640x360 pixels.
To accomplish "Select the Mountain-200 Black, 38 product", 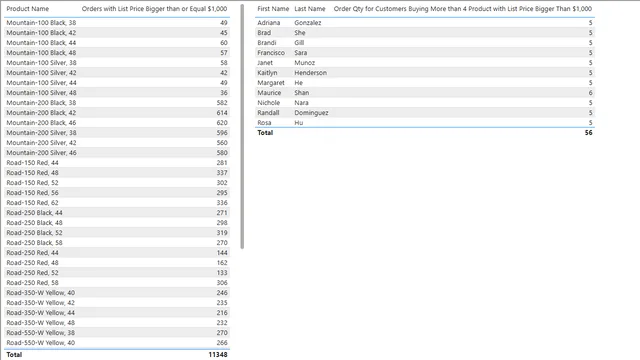I will [x=41, y=102].
